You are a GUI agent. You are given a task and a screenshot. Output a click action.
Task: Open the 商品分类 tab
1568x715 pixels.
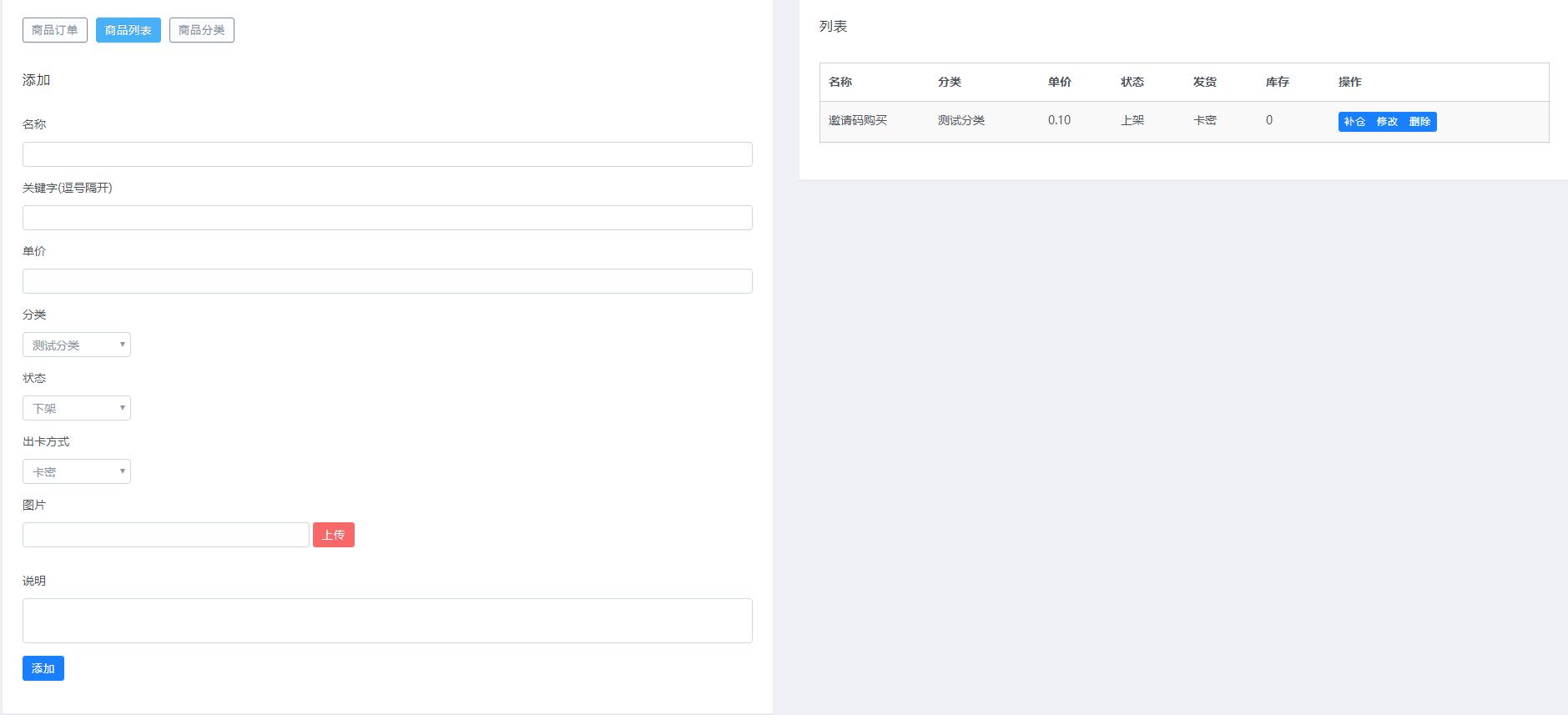(202, 30)
